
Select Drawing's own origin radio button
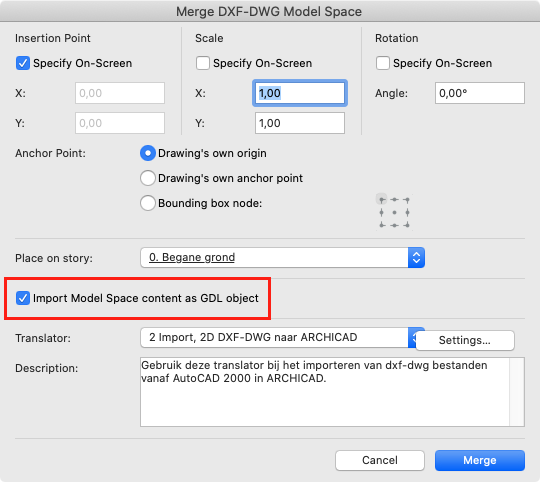click(x=148, y=153)
